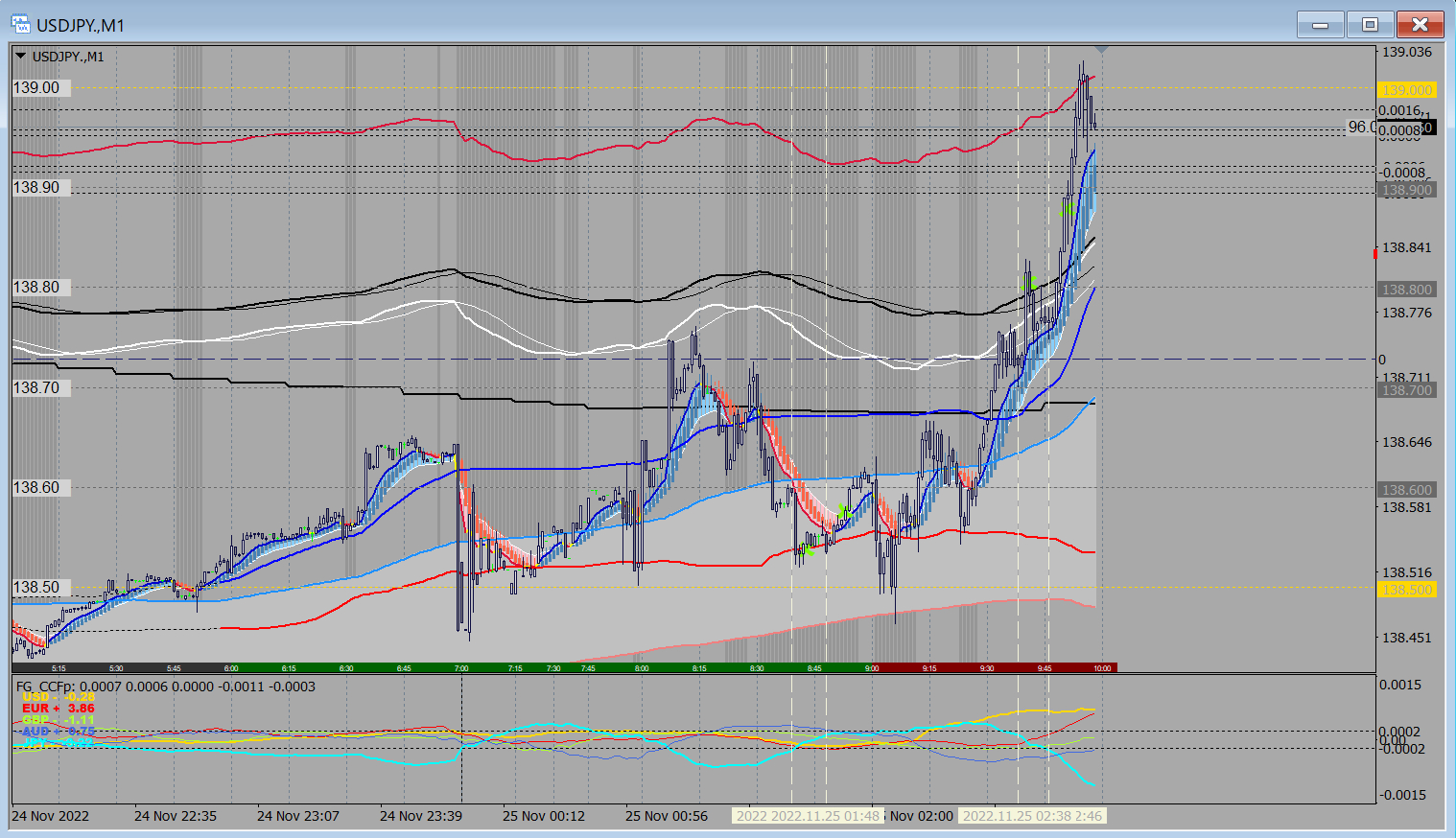Click the 10:00 mark on red session bar
The image size is (1456, 838).
pyautogui.click(x=1102, y=668)
